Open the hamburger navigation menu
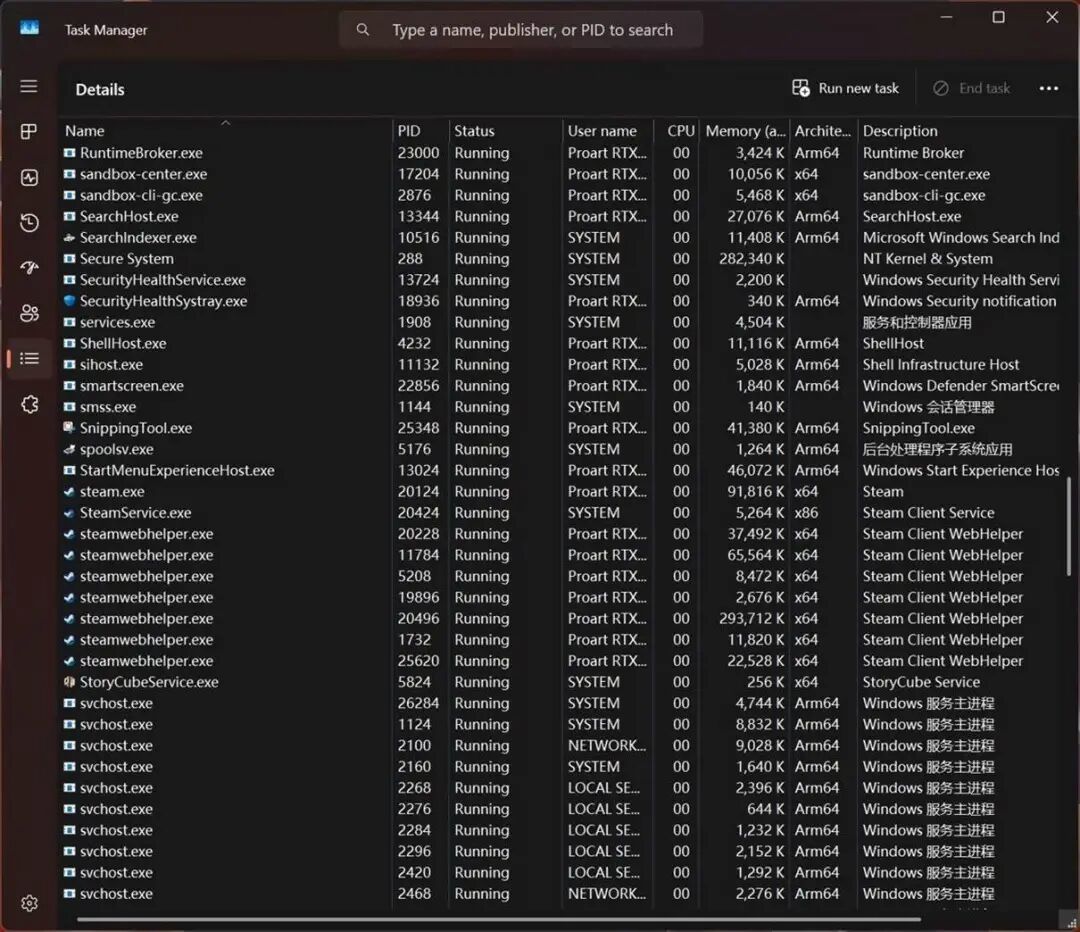 (29, 86)
